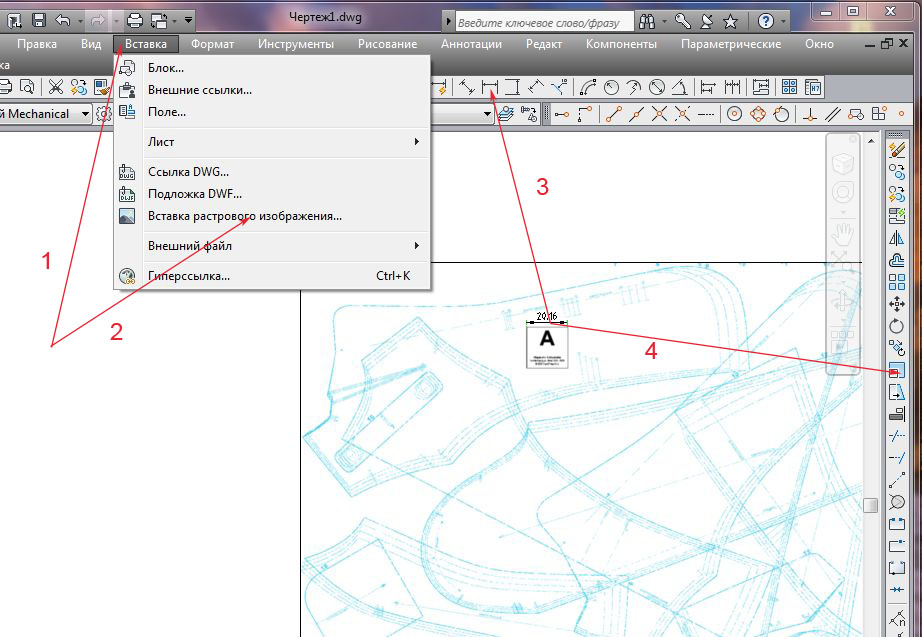Click the Favorites star icon
The width and height of the screenshot is (922, 637).
tap(731, 20)
